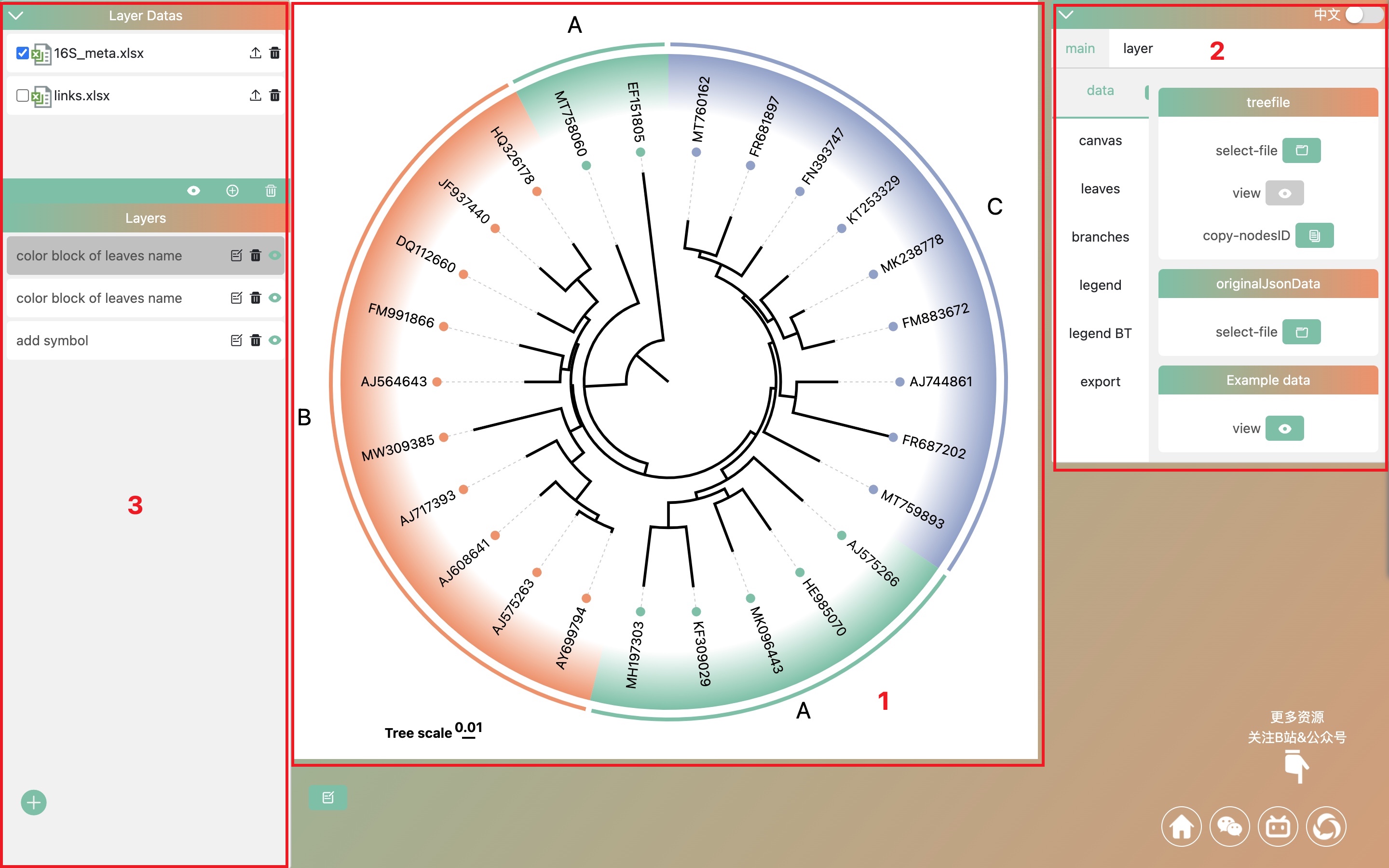1389x868 pixels.
Task: Click the swirl refresh icon at bottom right
Action: (x=1326, y=827)
